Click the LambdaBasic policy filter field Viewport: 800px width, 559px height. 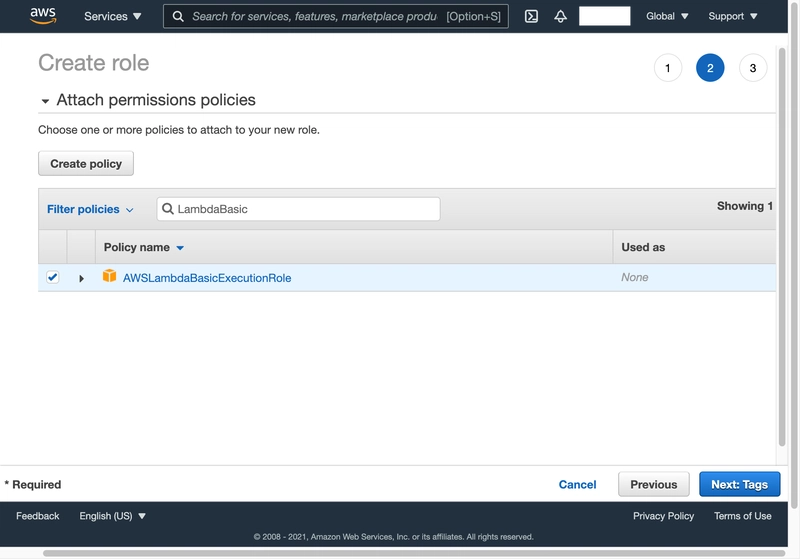[298, 209]
